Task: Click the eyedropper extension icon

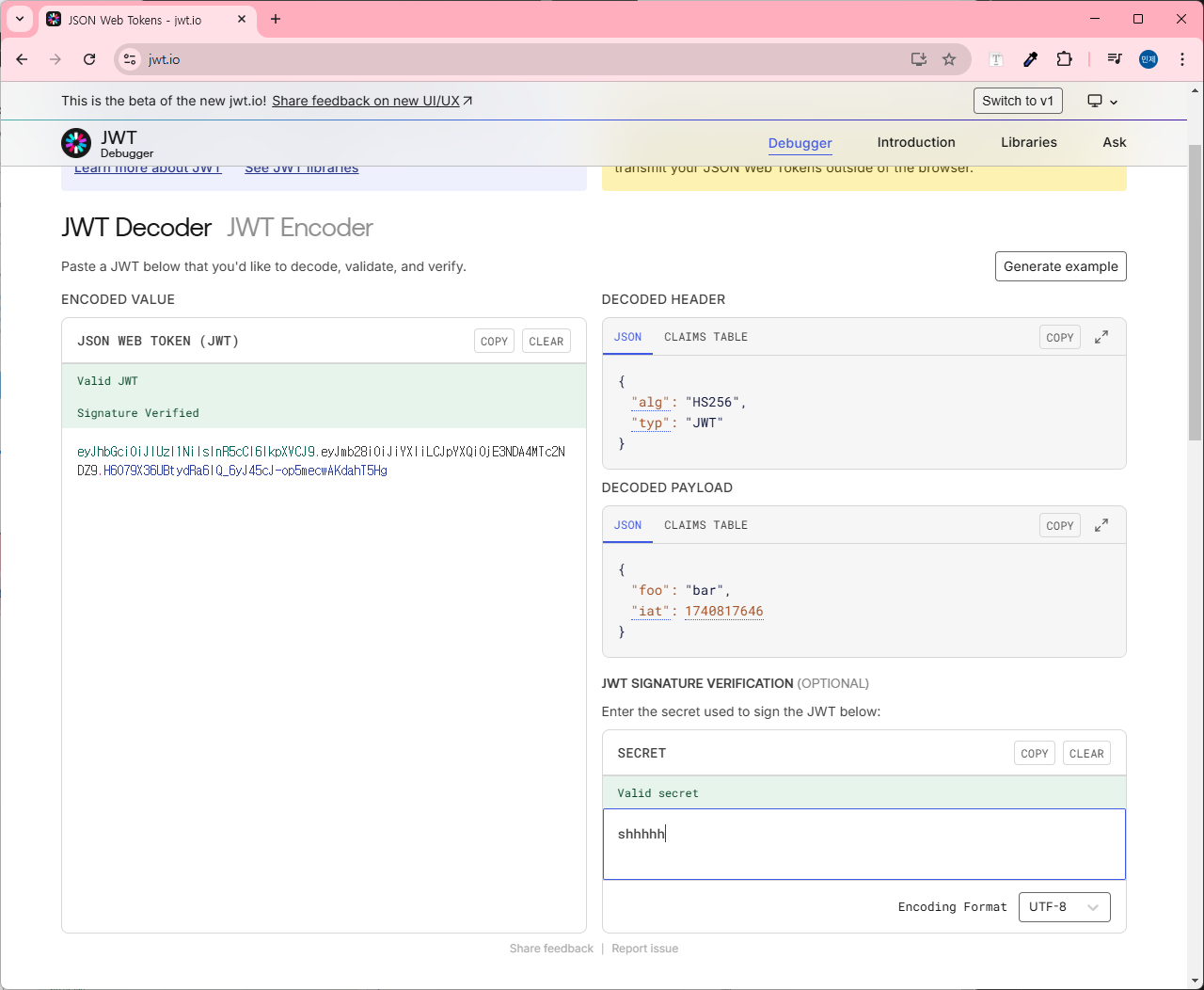Action: click(1030, 59)
